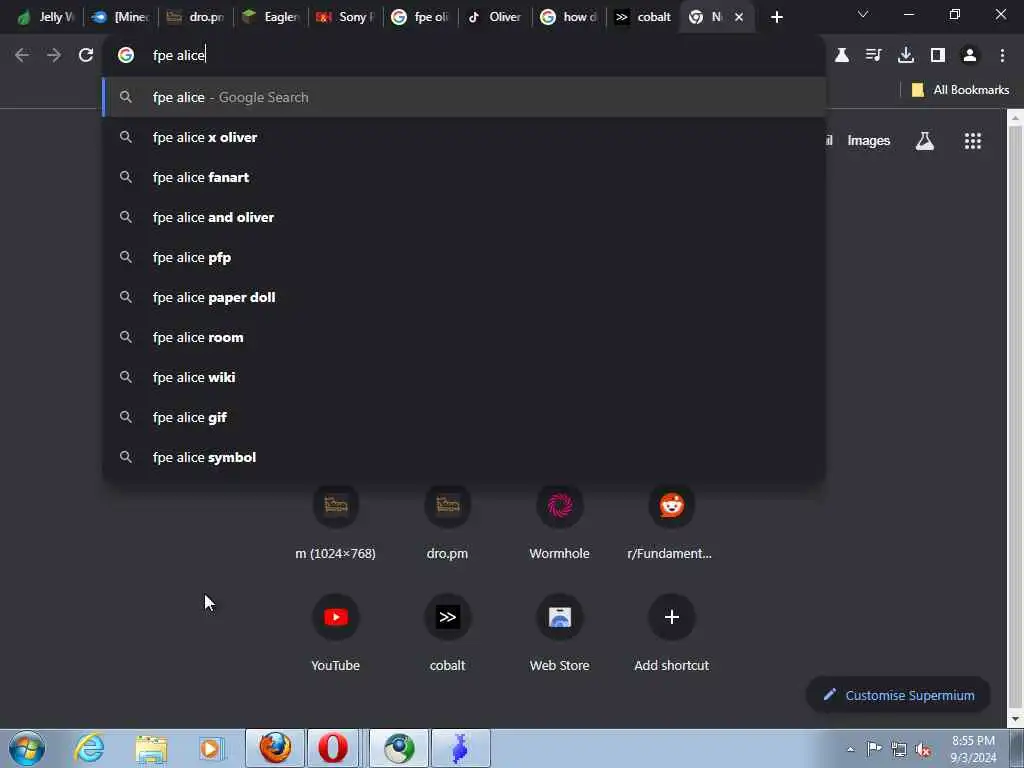1024x768 pixels.
Task: Launch Internet Explorer from the taskbar
Action: 89,748
